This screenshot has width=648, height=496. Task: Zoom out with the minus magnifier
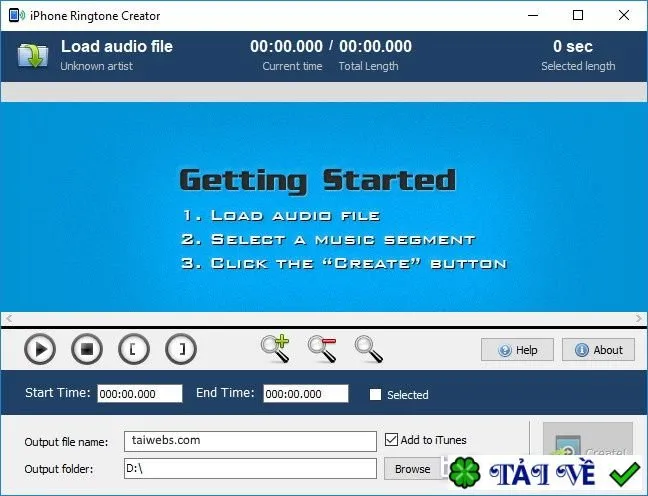pyautogui.click(x=322, y=349)
